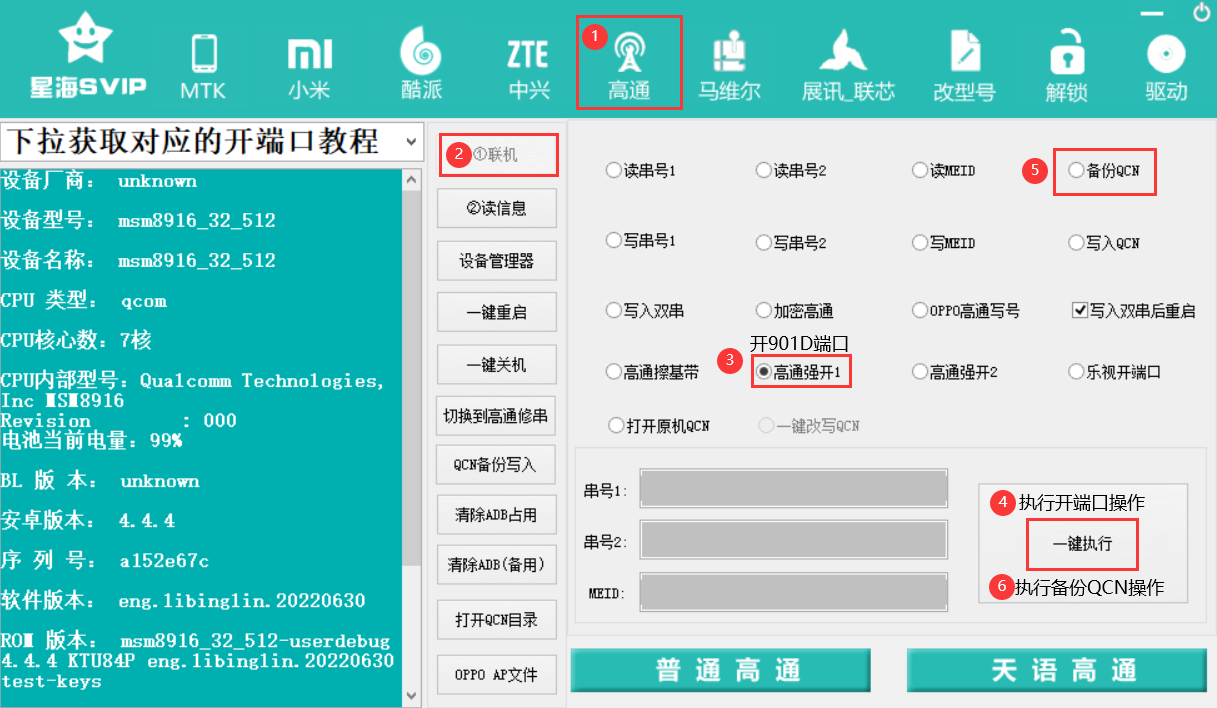
Task: Toggle the 写入双串后重启 checkbox
Action: click(1133, 311)
